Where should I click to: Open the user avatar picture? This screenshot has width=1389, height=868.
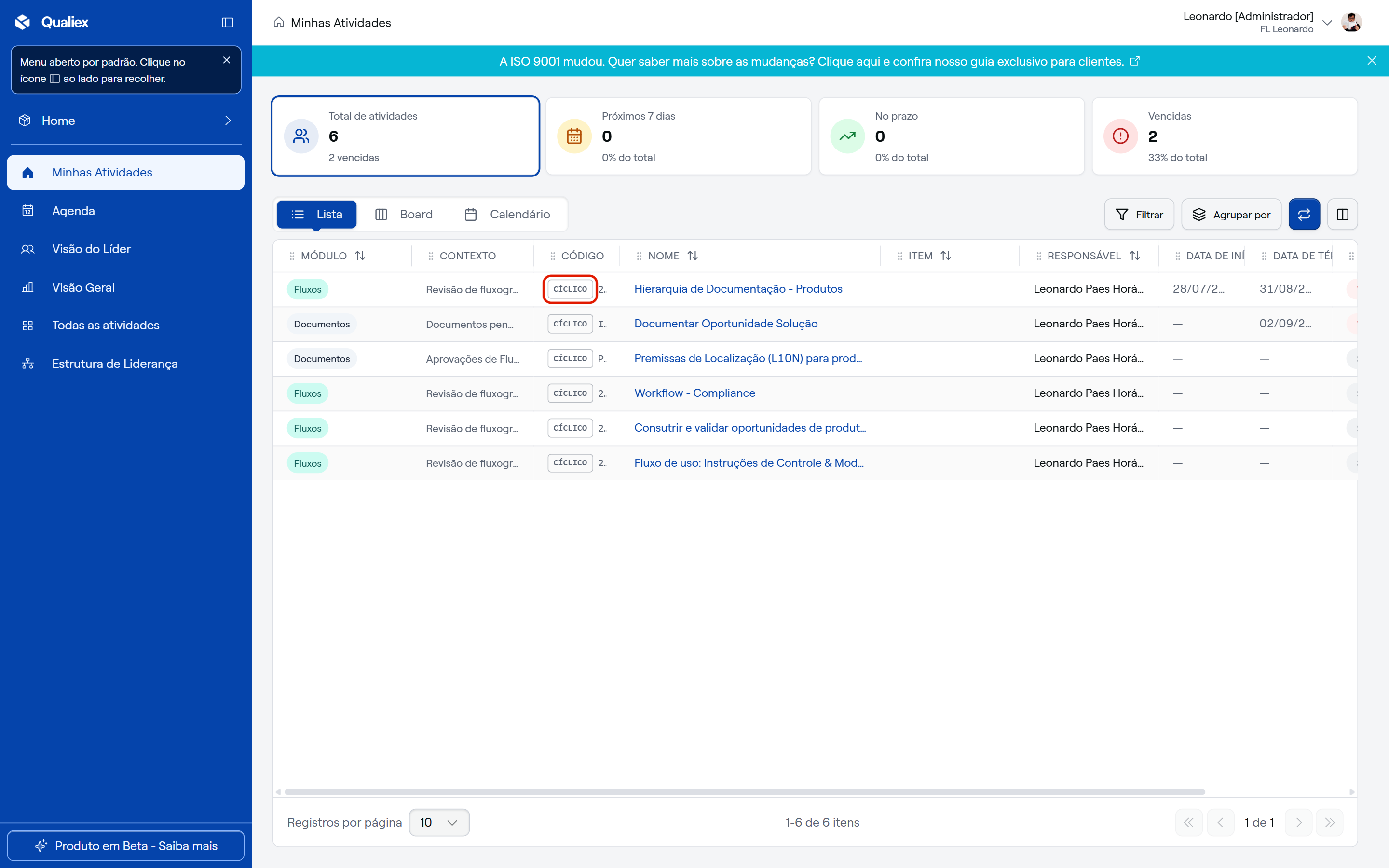point(1352,22)
